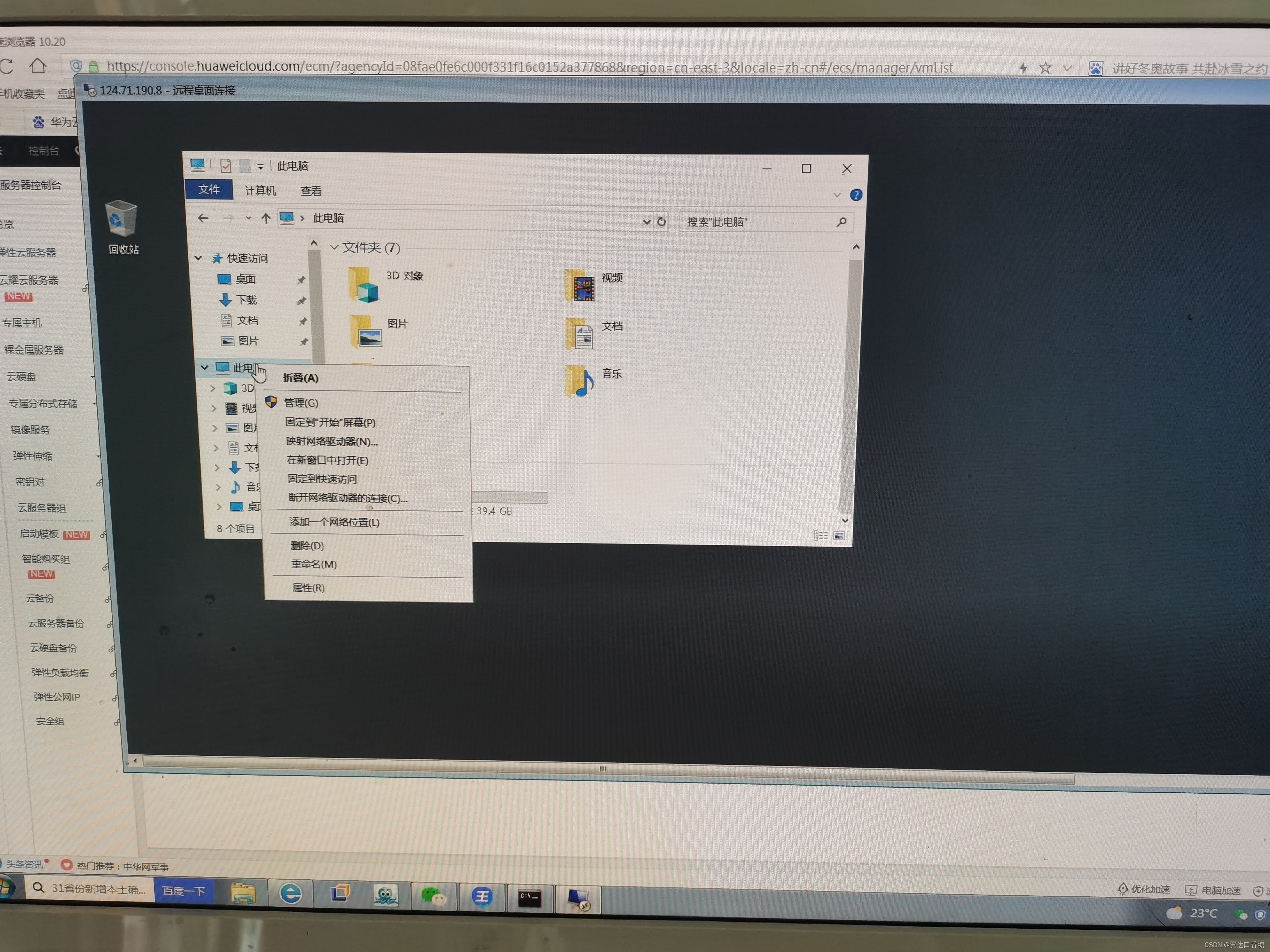Click the refresh icon in address bar

(661, 222)
